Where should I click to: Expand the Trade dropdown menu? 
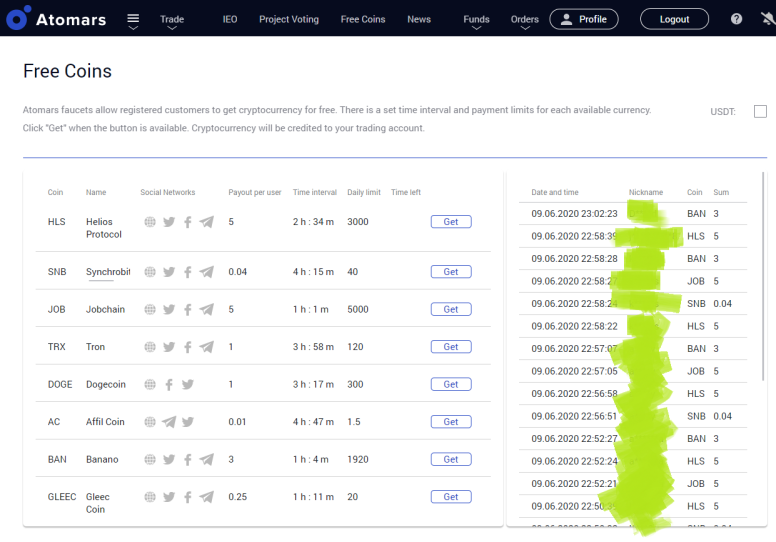(x=172, y=21)
